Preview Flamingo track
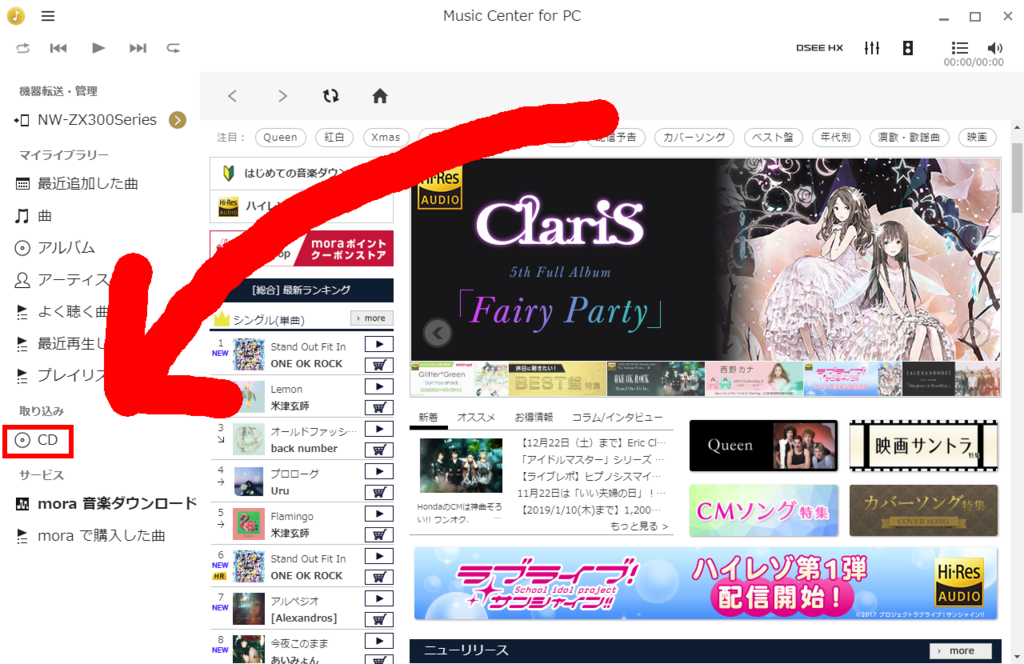 coord(379,514)
